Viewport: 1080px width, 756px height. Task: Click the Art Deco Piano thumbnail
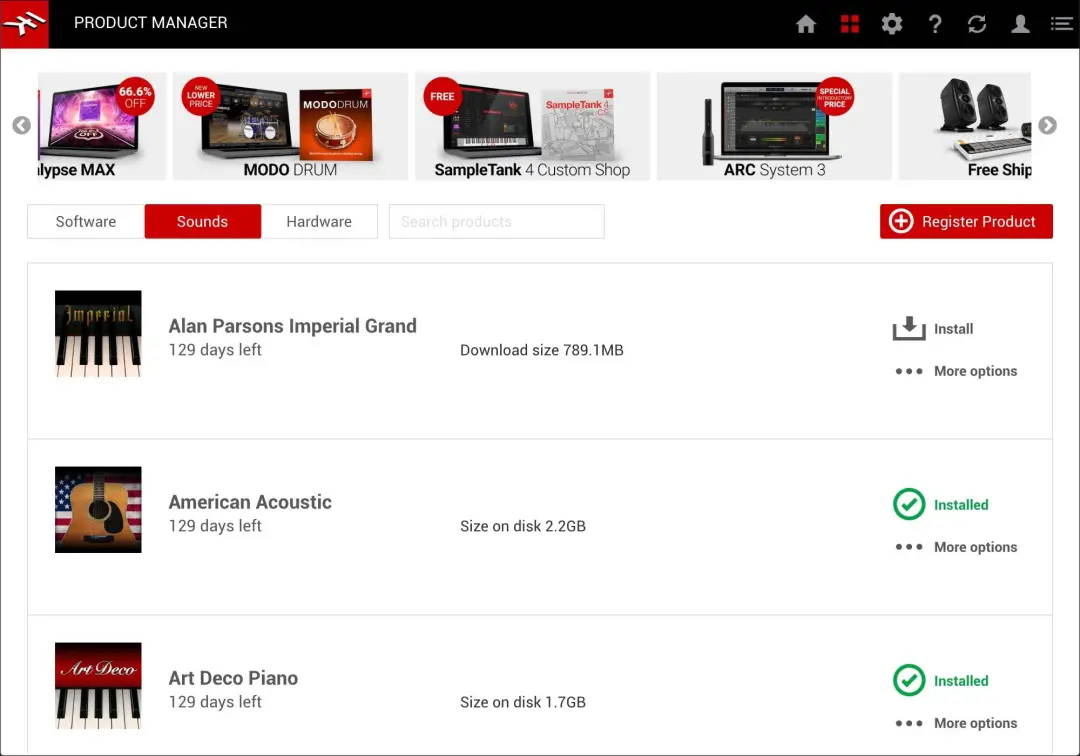click(x=98, y=686)
